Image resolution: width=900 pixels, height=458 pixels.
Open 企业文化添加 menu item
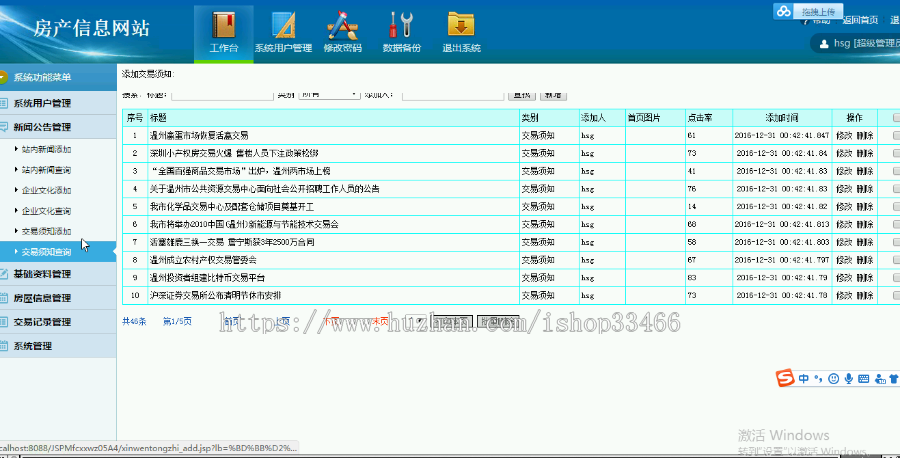tap(46, 191)
